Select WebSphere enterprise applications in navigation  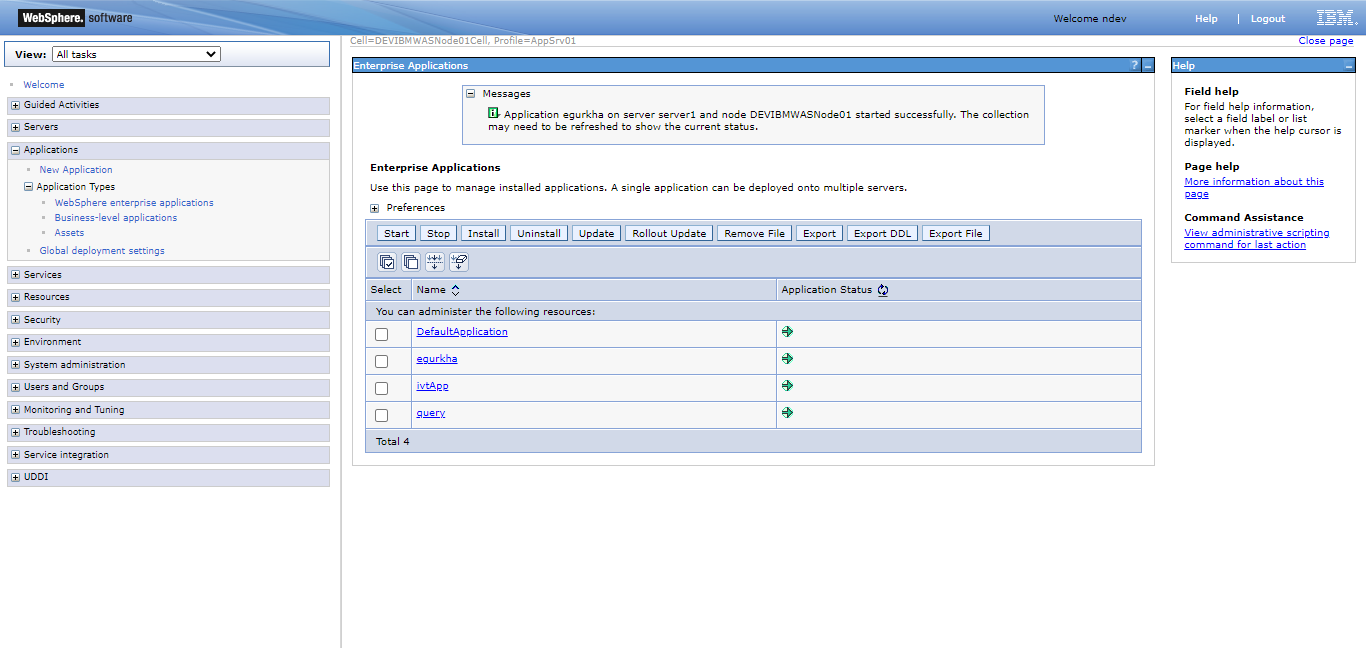134,203
